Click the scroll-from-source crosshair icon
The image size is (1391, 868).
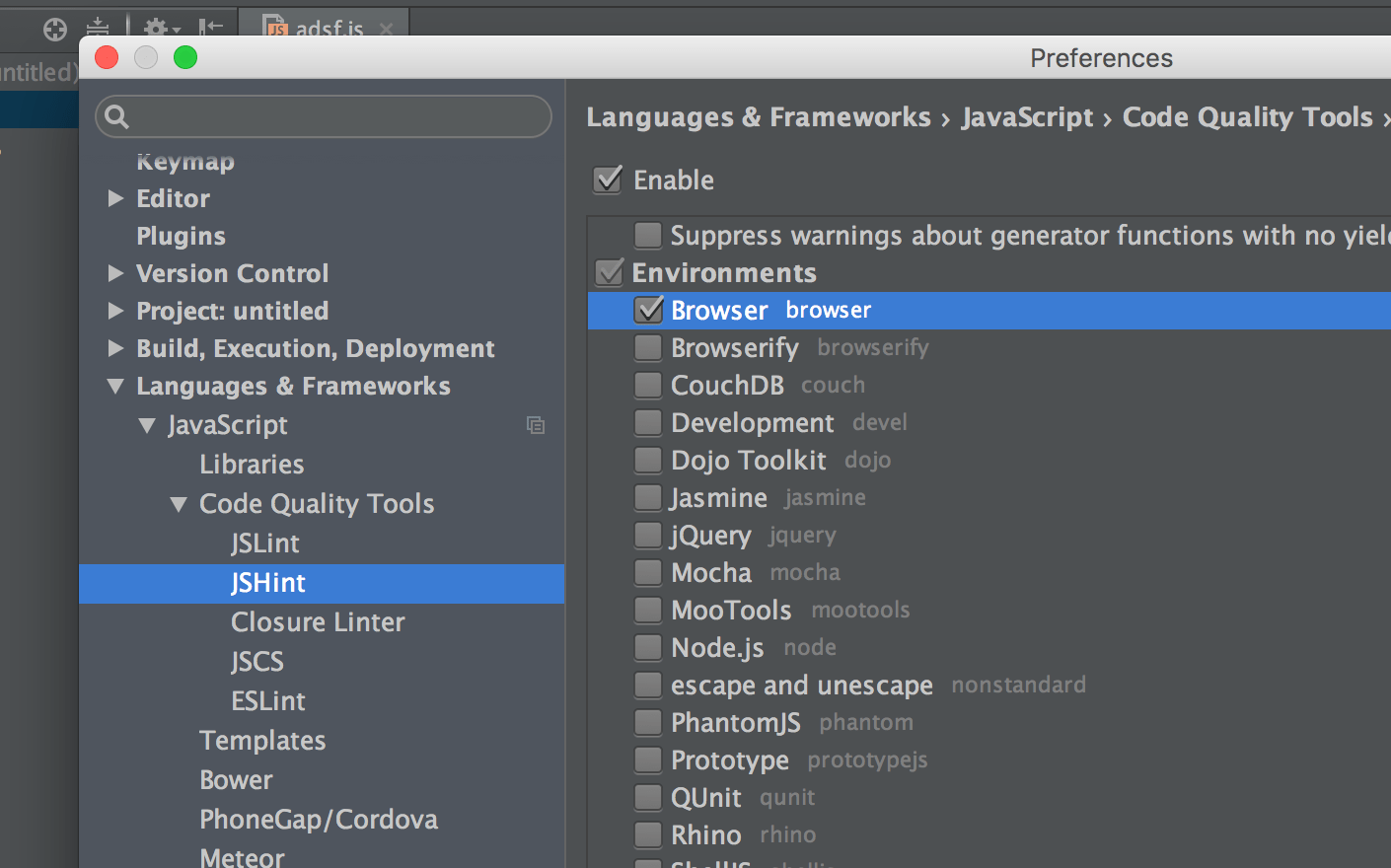coord(55,30)
